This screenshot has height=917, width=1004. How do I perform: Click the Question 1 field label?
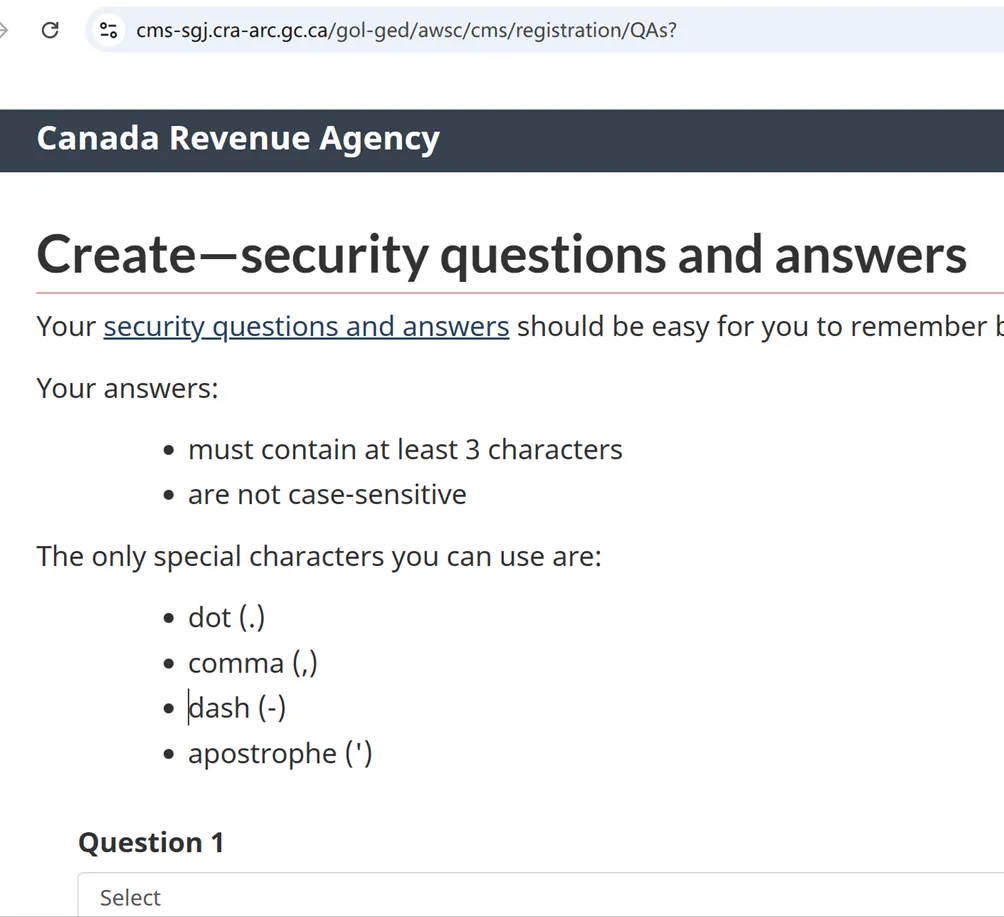click(x=151, y=842)
